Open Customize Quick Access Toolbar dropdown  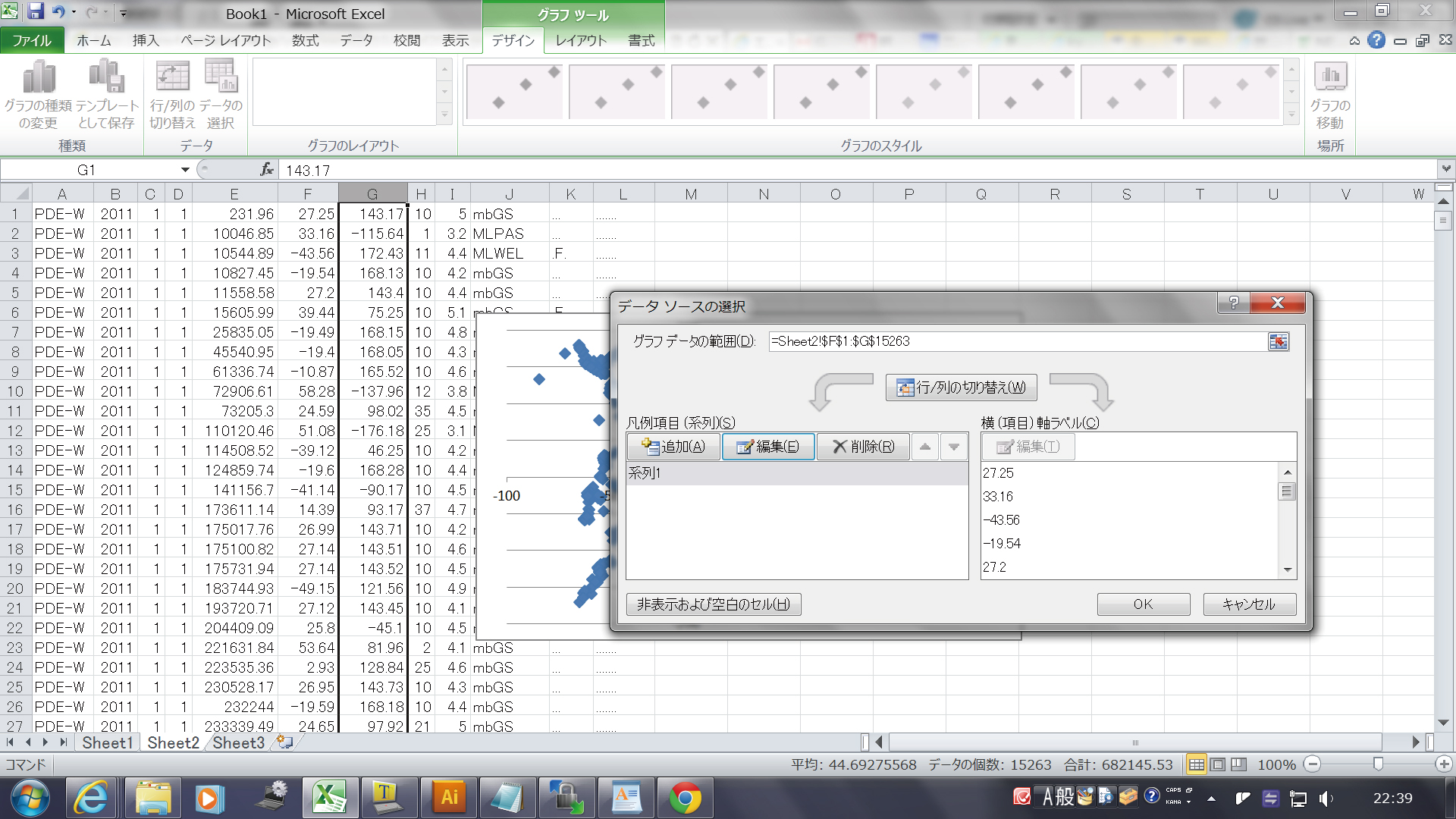(x=123, y=13)
